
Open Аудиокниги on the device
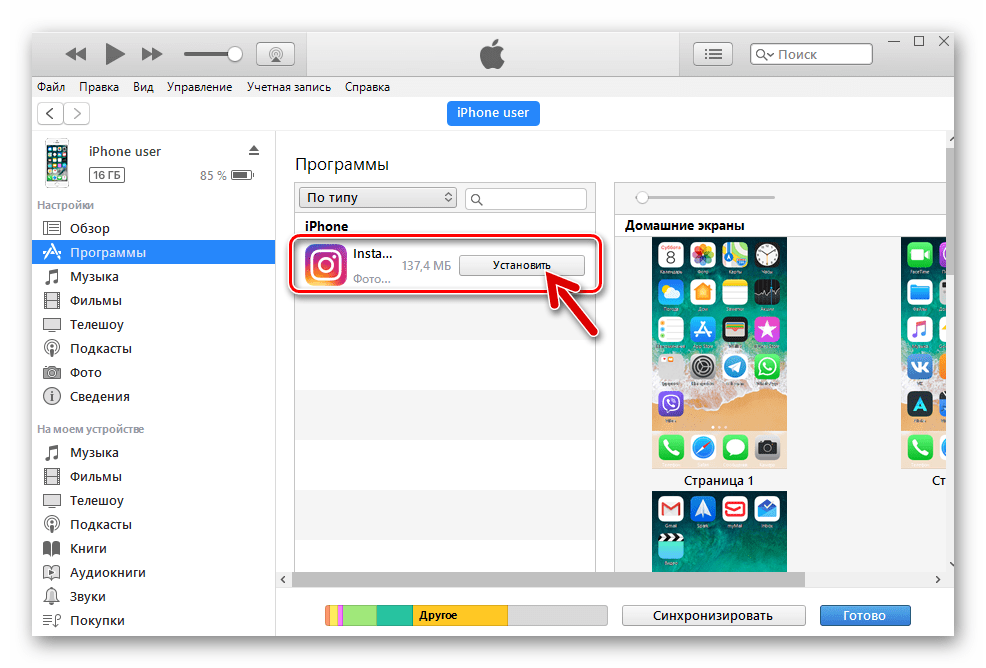[153, 572]
